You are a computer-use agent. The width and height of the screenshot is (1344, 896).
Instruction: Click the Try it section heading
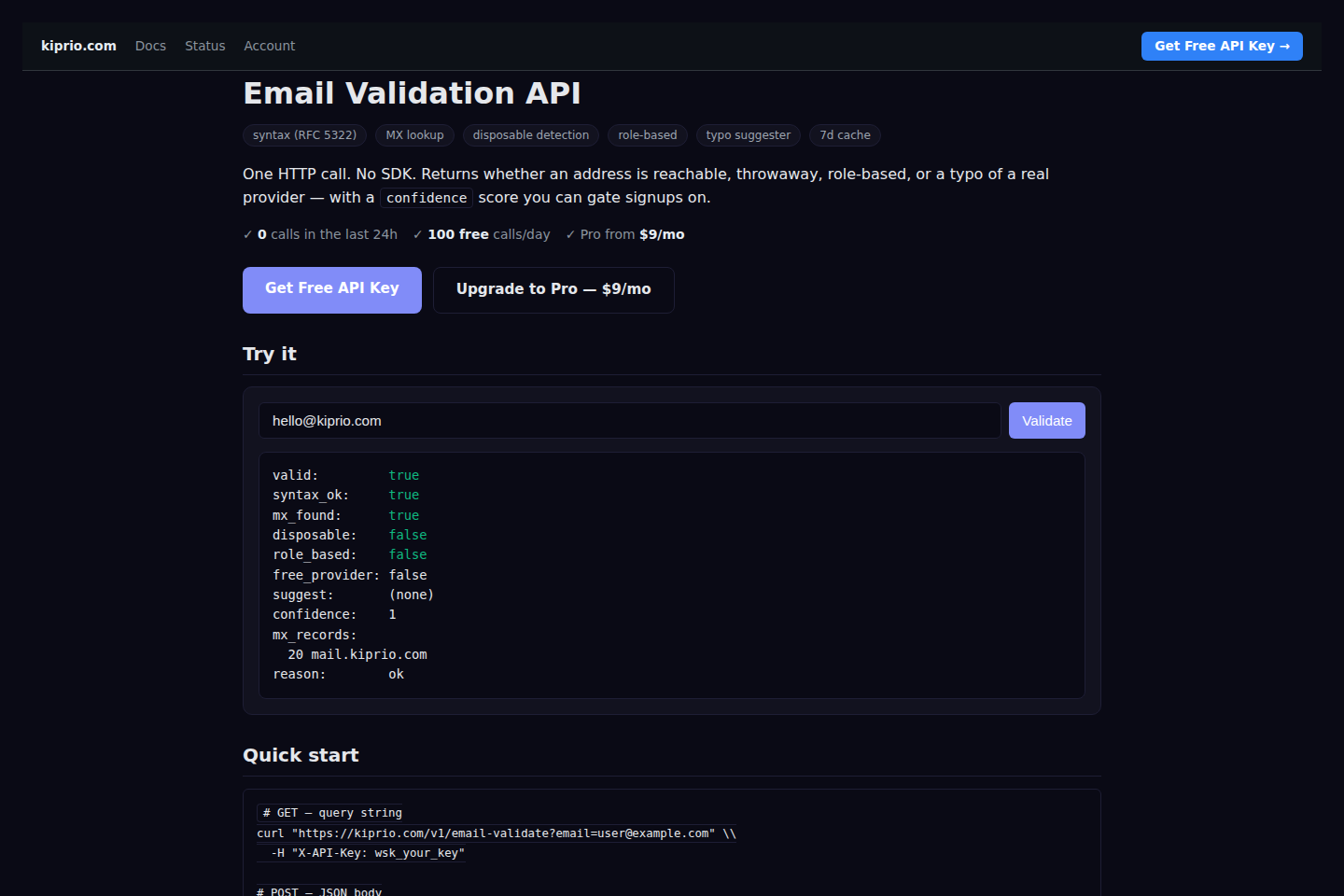point(270,354)
